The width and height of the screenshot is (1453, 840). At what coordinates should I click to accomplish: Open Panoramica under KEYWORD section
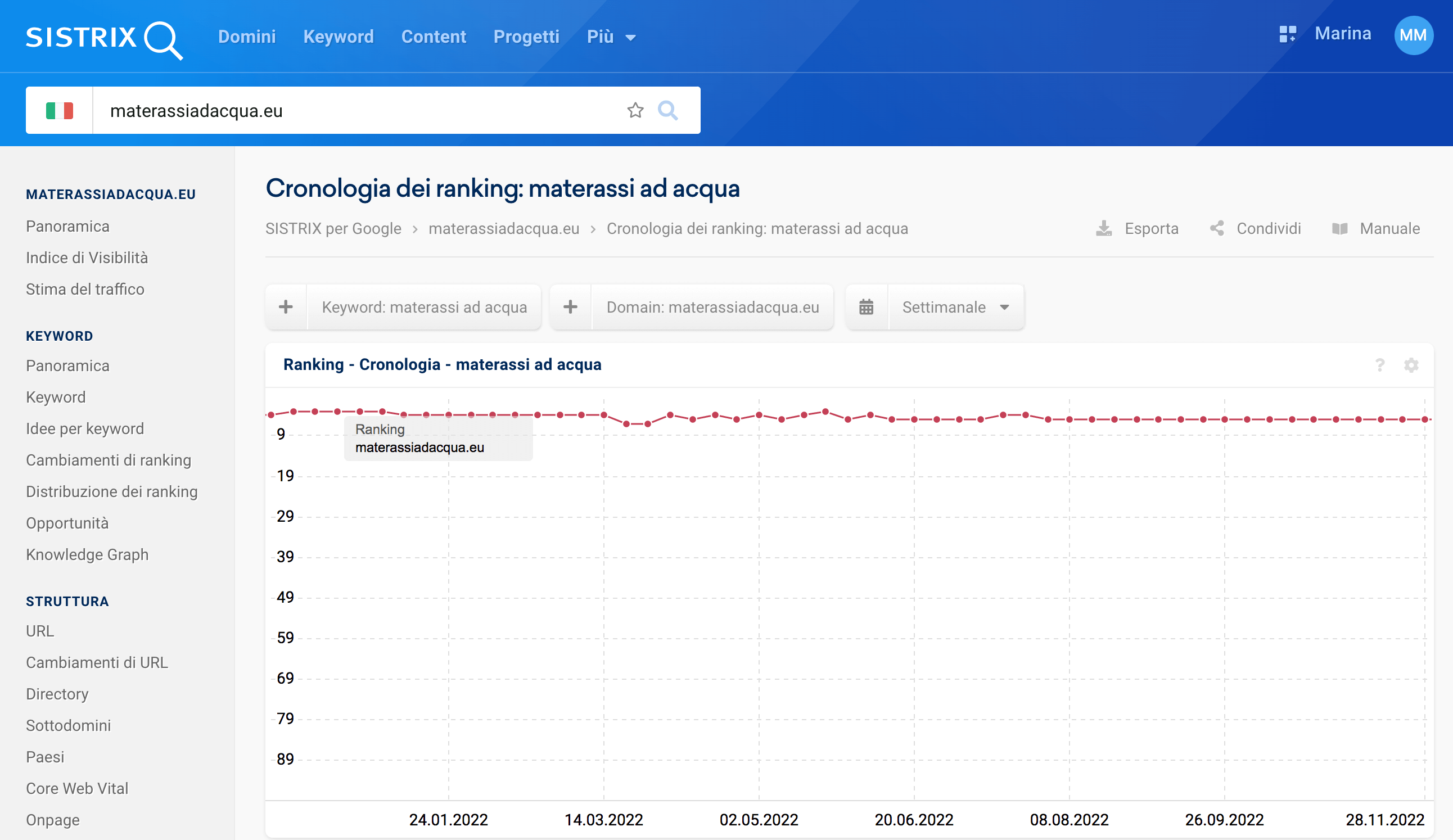67,366
